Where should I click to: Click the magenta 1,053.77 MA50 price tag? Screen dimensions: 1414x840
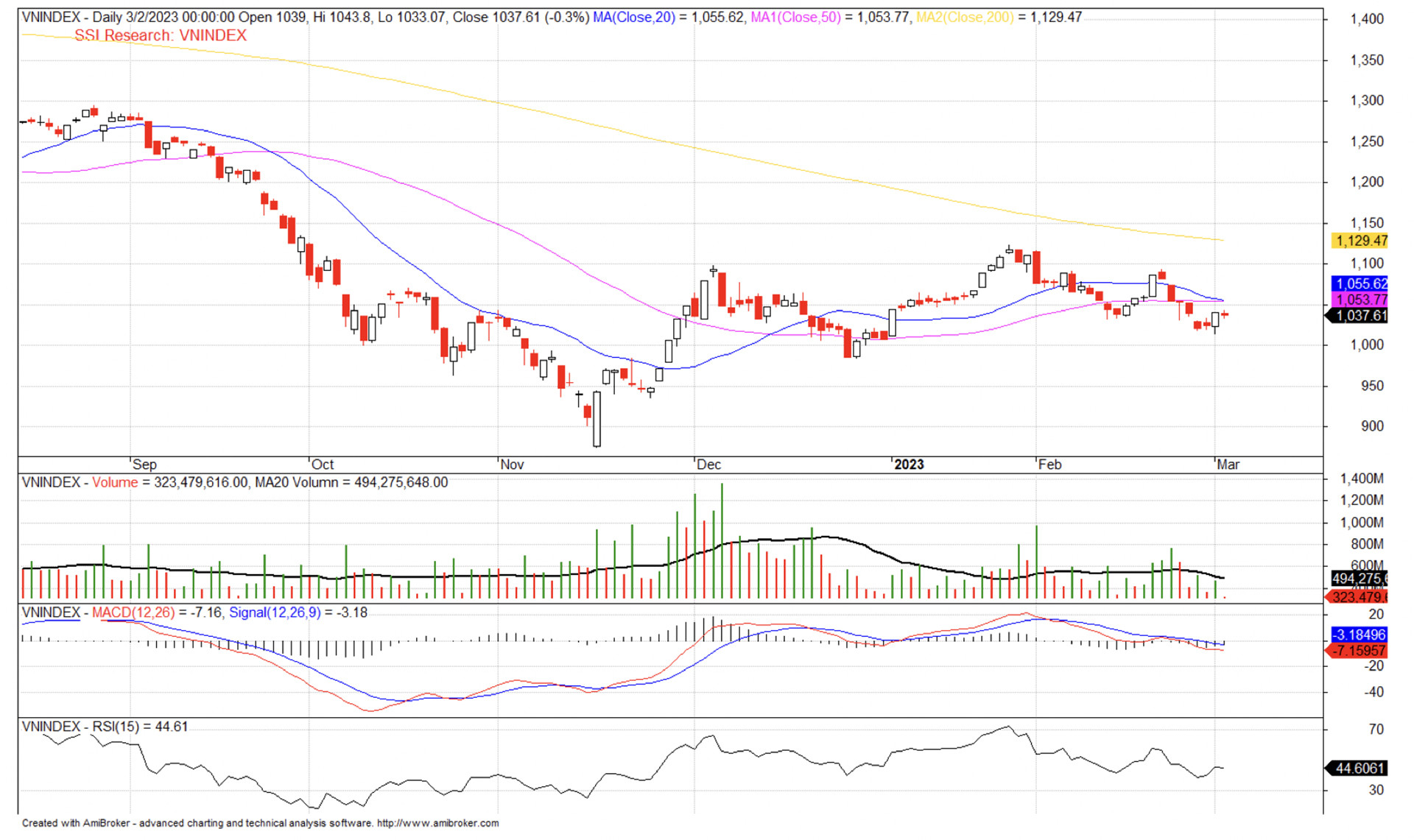[1361, 300]
